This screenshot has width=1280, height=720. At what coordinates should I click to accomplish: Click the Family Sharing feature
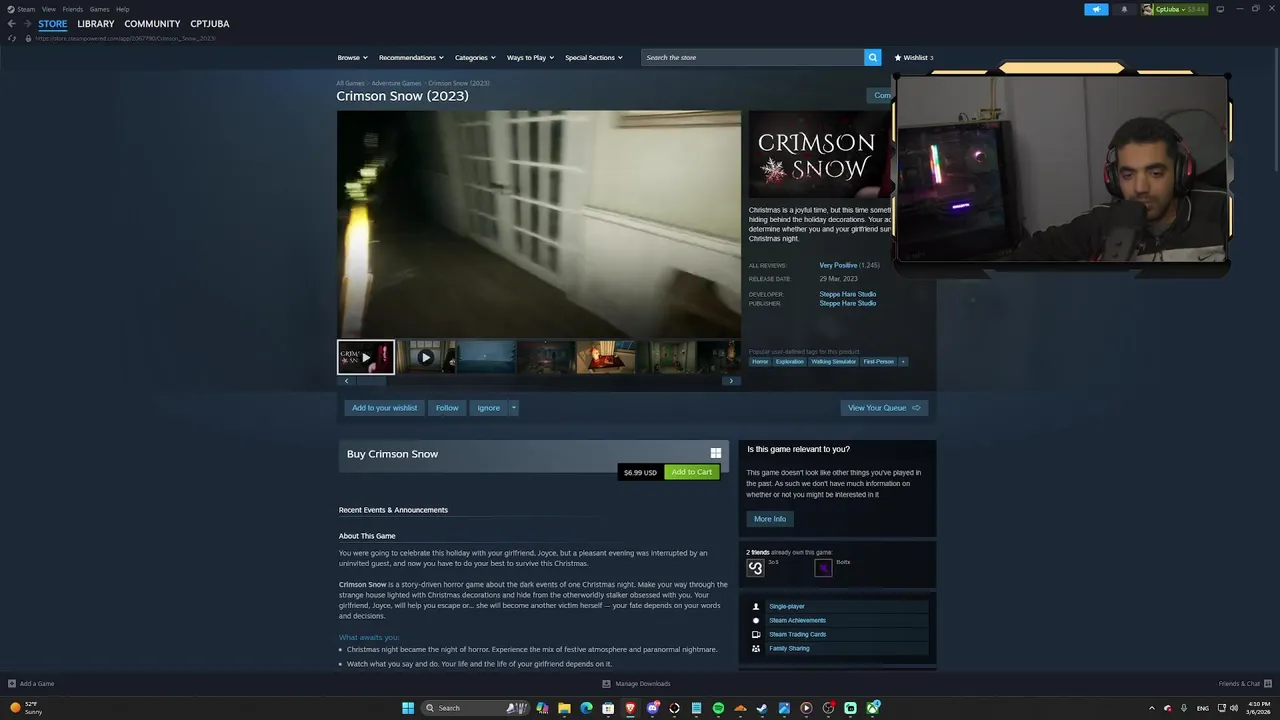coord(789,648)
